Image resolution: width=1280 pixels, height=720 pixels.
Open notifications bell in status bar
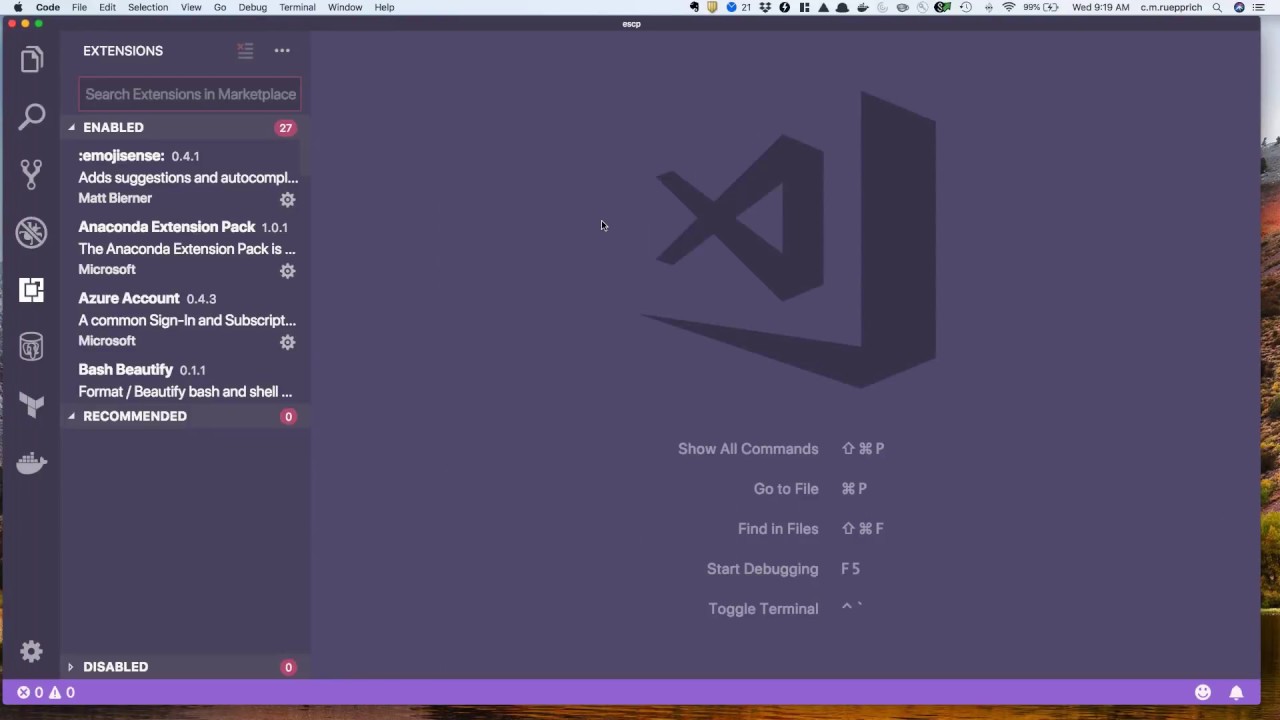click(1236, 692)
